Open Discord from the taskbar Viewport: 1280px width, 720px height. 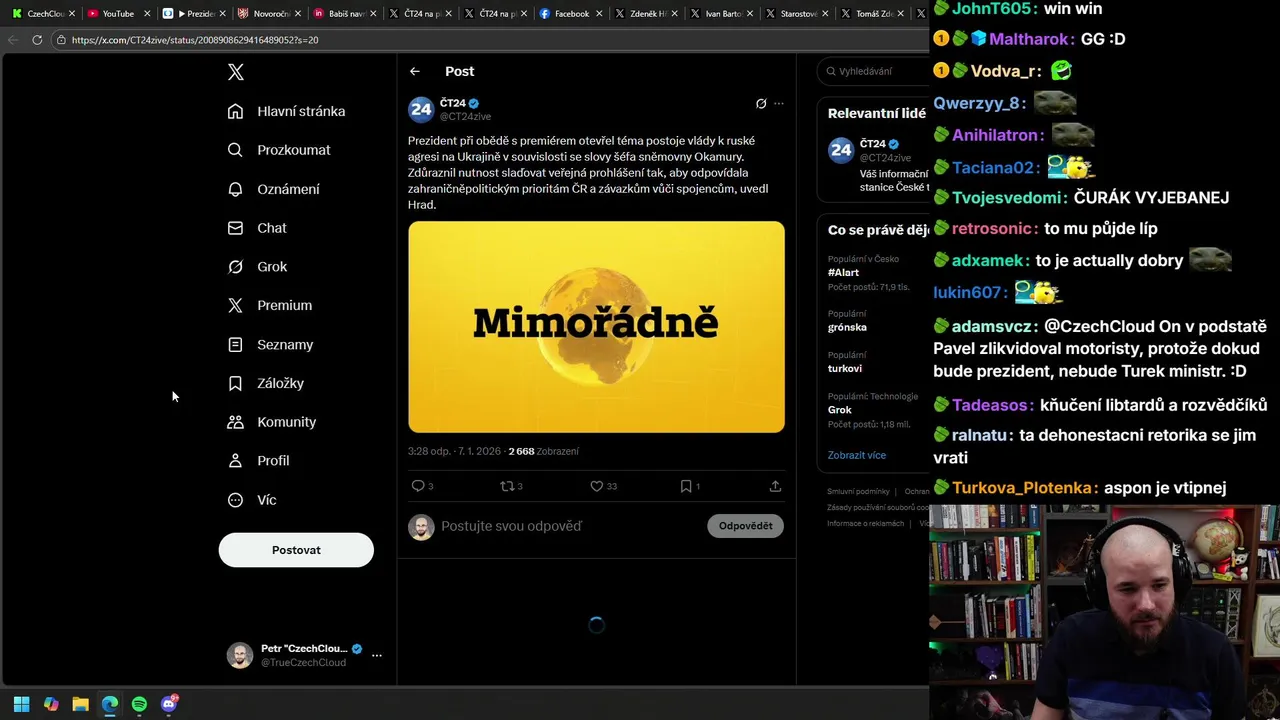(169, 704)
